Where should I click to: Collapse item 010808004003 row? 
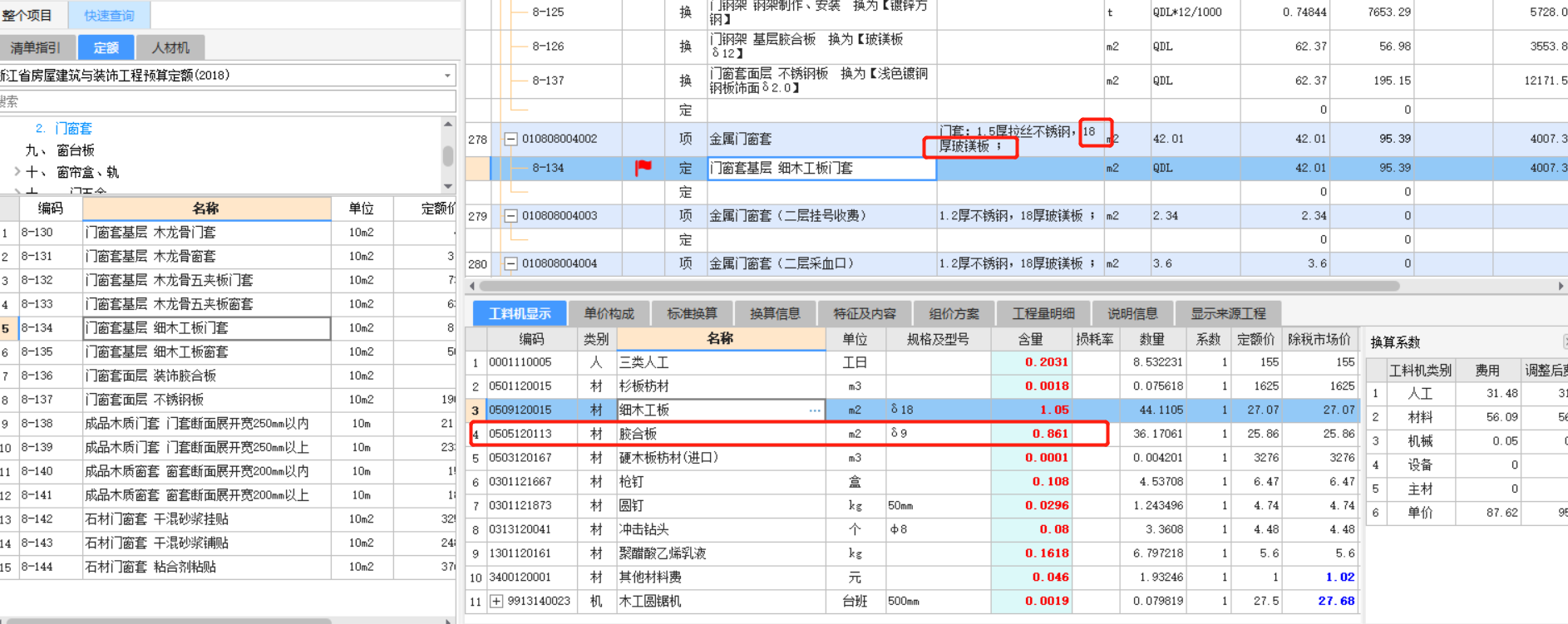click(511, 216)
